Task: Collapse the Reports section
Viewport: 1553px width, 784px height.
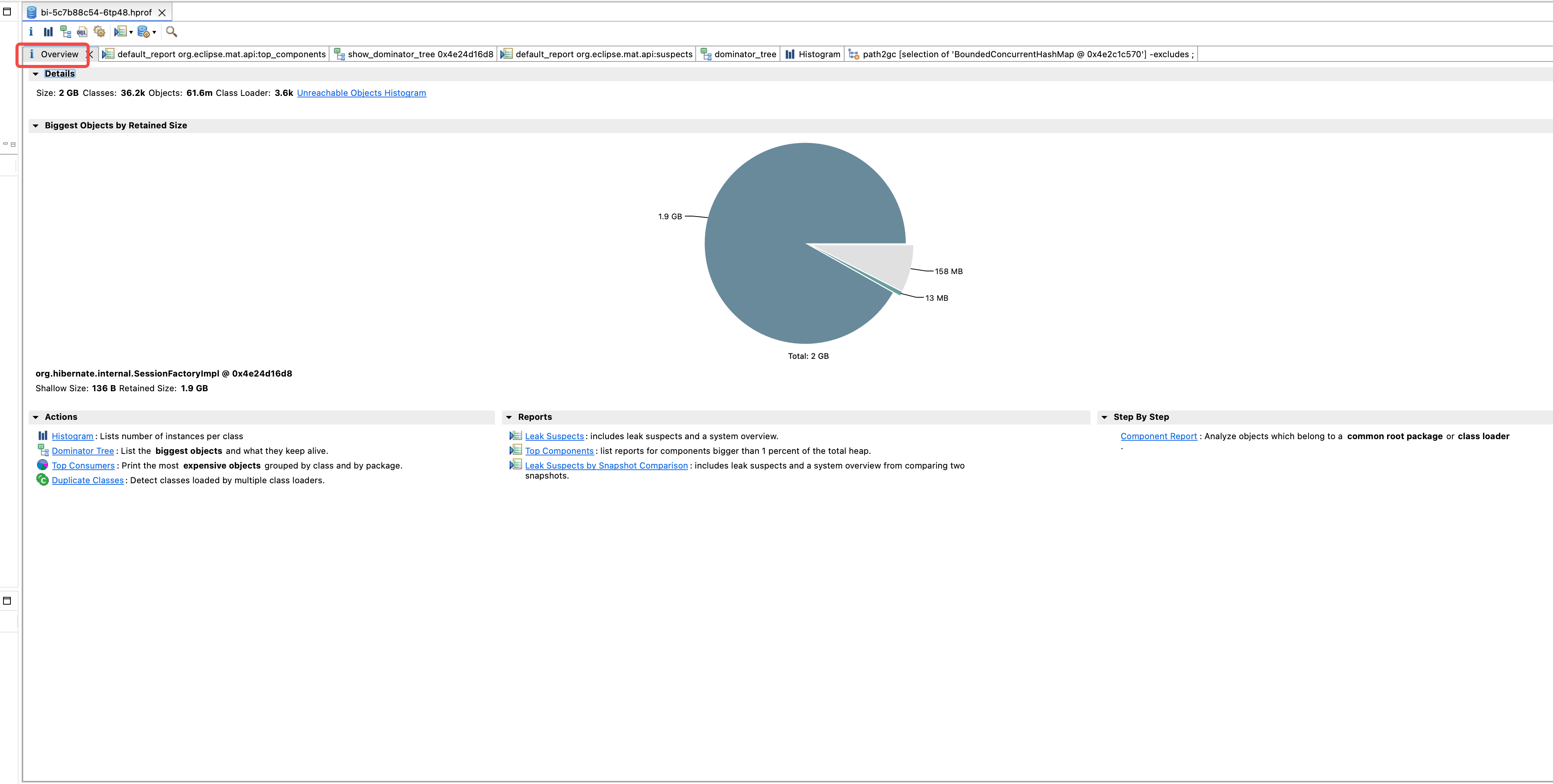Action: (509, 417)
